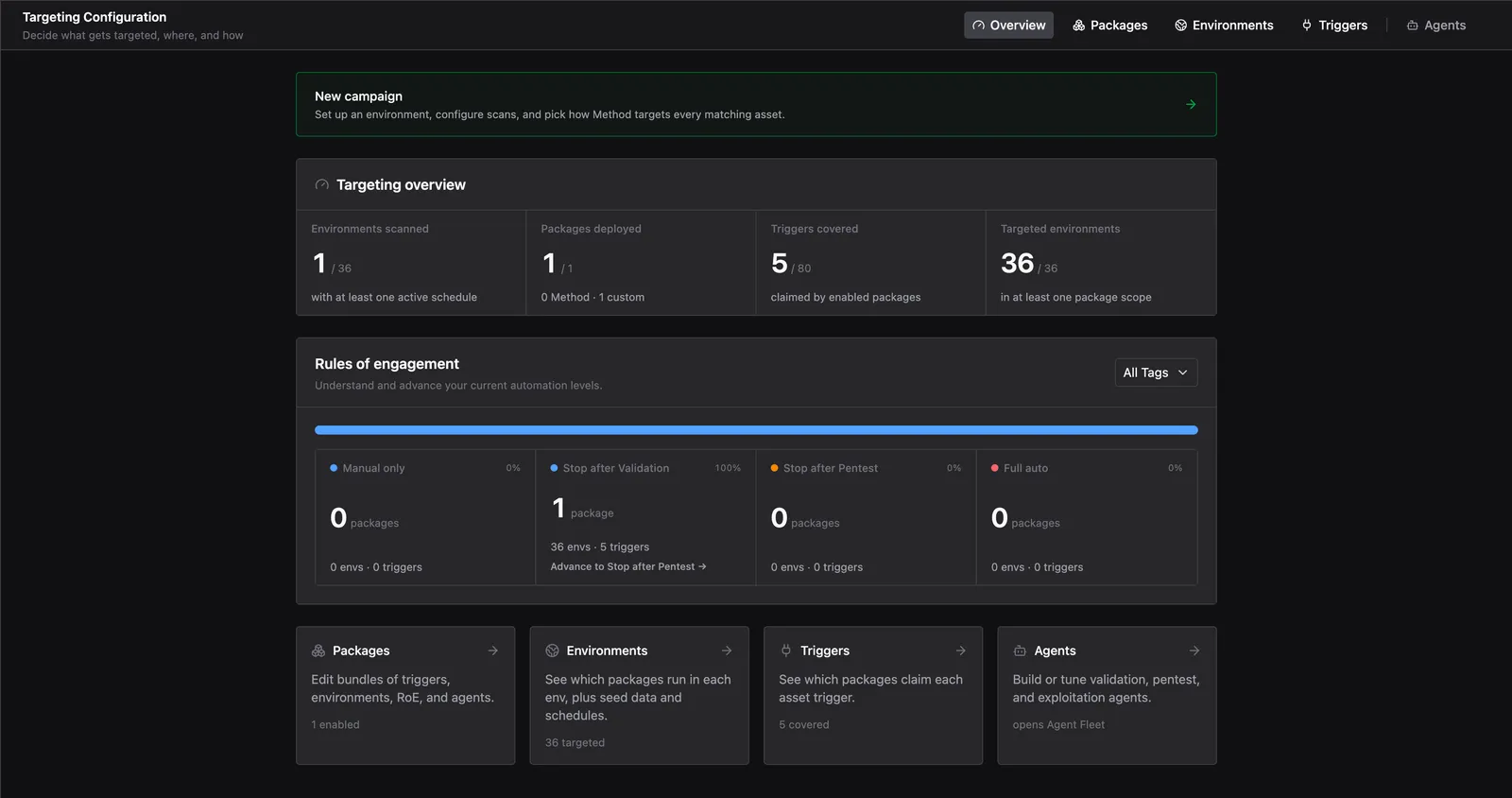Click 'in at least one package scope' text
1512x798 pixels.
1075,297
